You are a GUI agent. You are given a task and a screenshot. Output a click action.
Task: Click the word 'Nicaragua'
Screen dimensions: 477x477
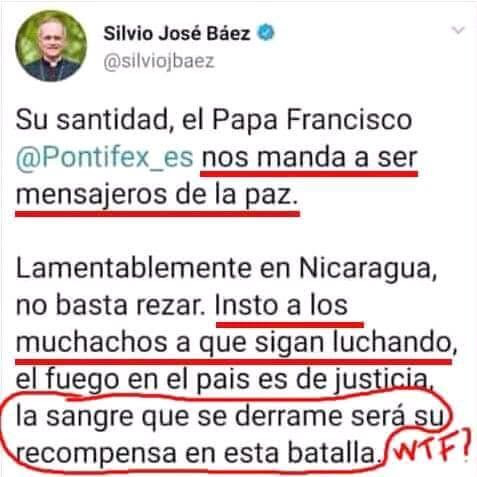coord(365,268)
